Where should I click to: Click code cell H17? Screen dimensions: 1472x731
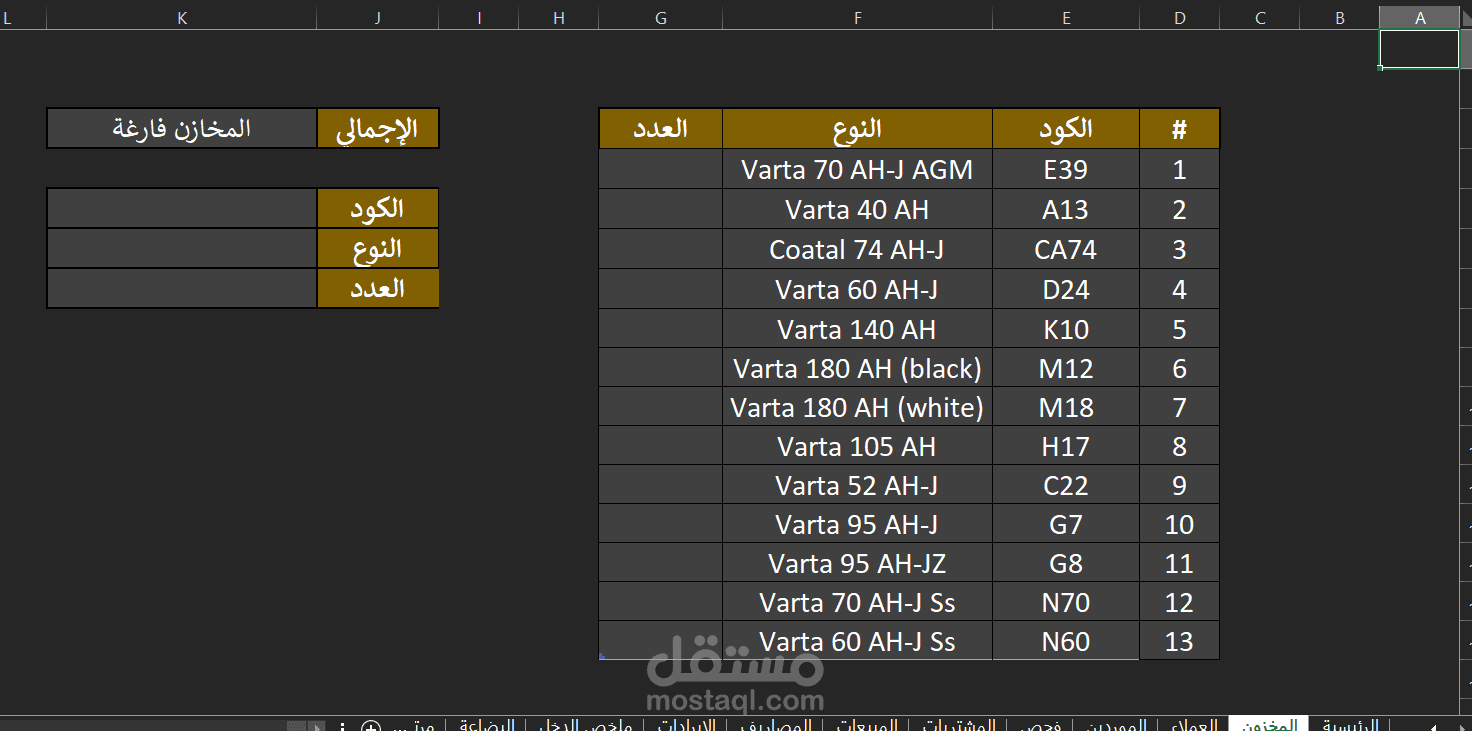1066,446
